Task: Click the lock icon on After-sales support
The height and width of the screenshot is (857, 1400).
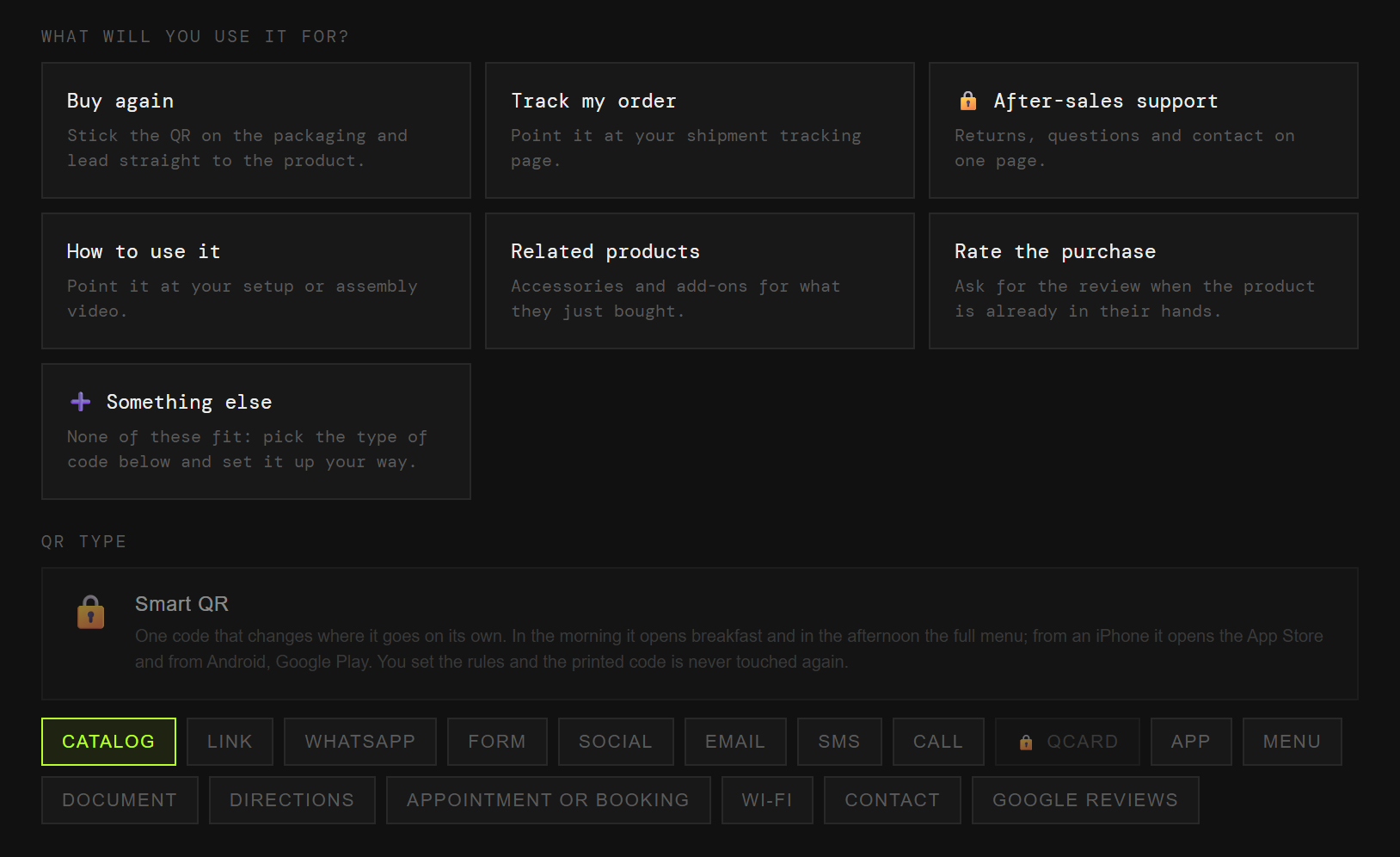Action: pos(968,101)
